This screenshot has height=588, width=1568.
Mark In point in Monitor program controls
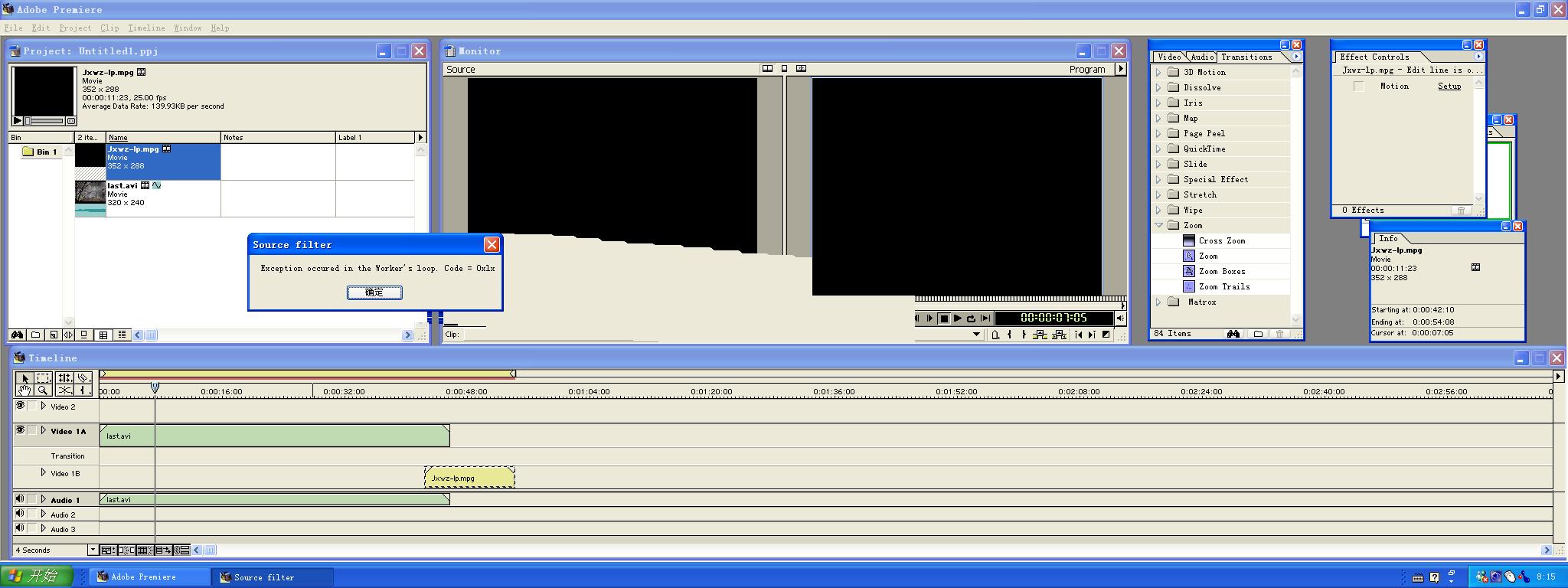(x=1010, y=335)
